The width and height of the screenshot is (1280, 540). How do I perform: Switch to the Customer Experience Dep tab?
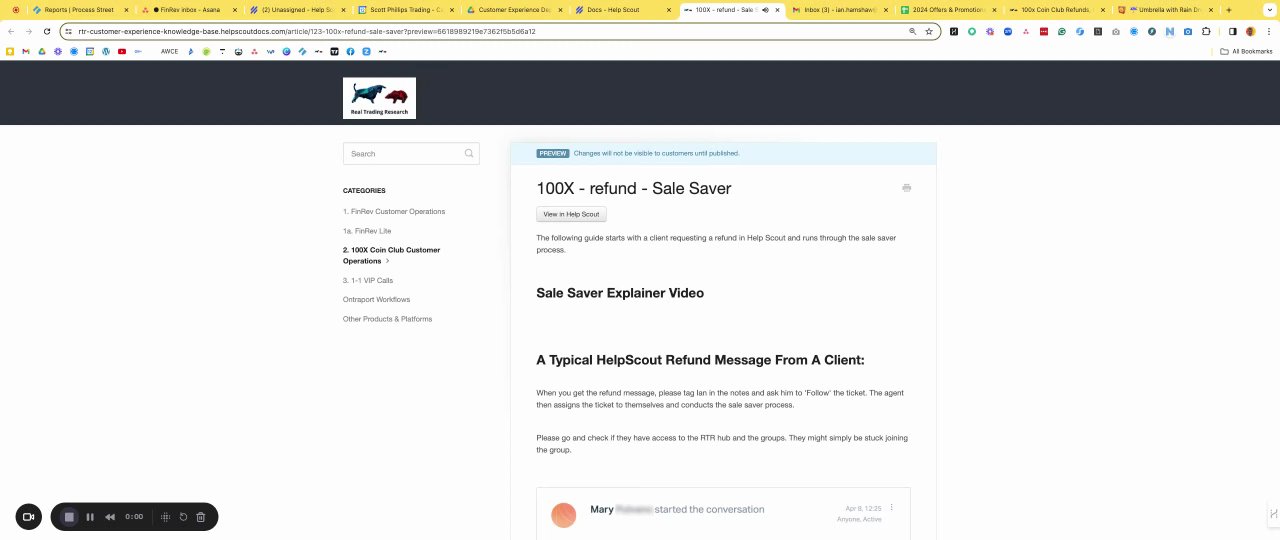click(513, 10)
